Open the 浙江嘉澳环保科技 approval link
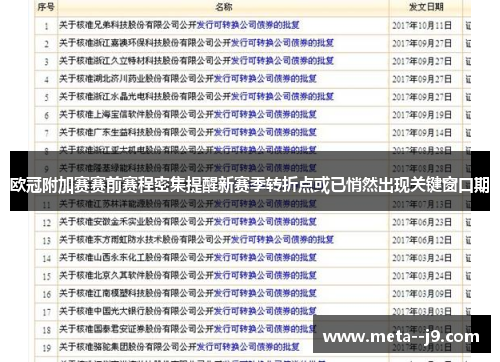Viewport: 500px width, 362px height. [197, 43]
